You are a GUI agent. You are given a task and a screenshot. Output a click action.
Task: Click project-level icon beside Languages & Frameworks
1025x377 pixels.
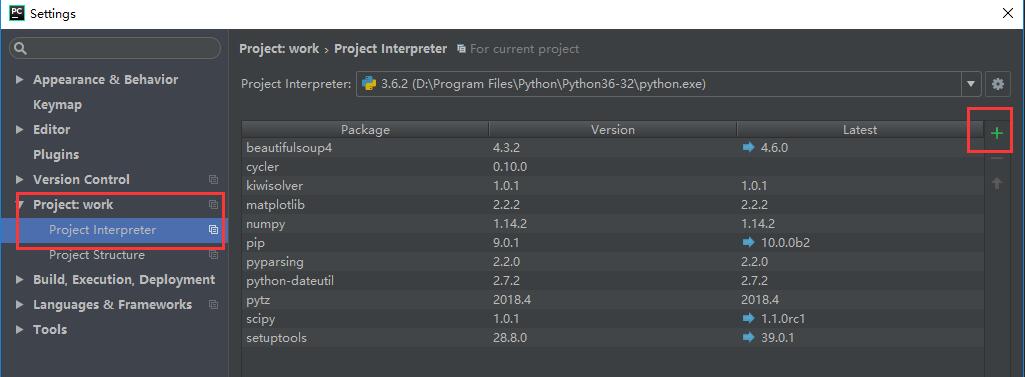pos(213,304)
